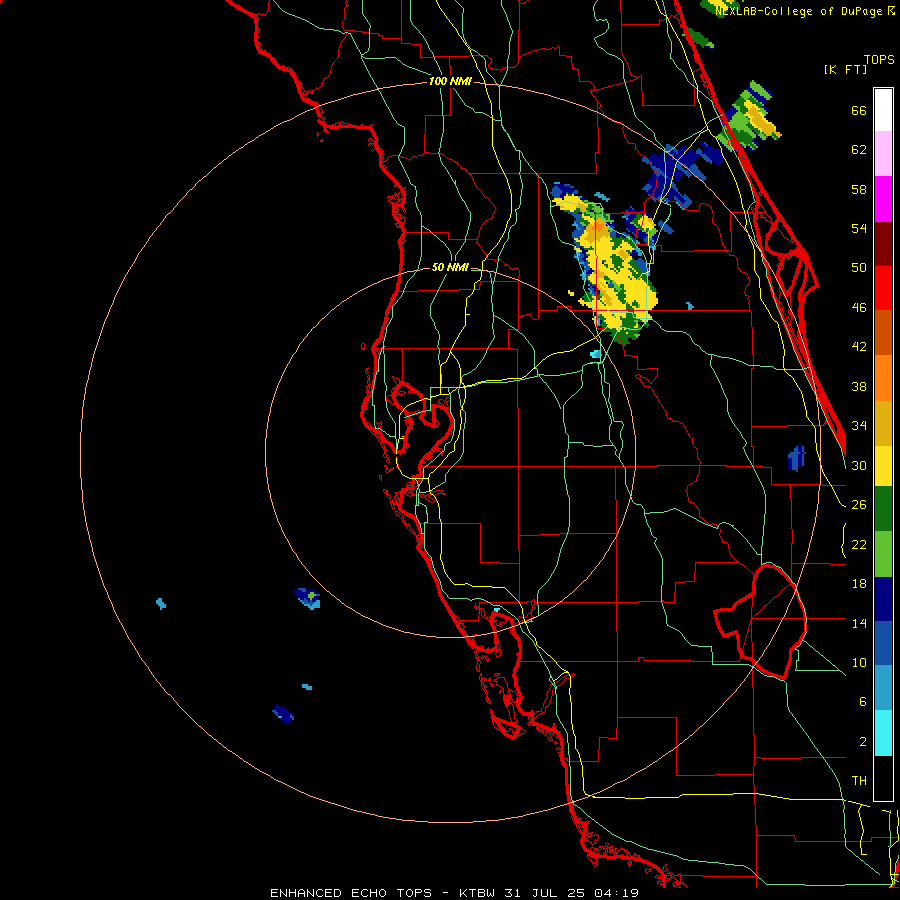The image size is (900, 900).
Task: Select the cyan legend swatch
Action: coord(883,733)
